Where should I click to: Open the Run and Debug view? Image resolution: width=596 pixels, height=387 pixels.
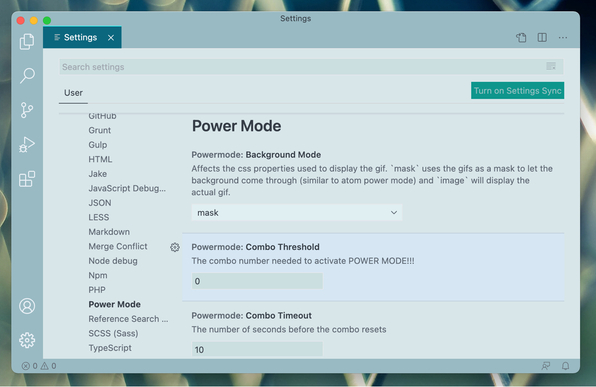(x=27, y=144)
